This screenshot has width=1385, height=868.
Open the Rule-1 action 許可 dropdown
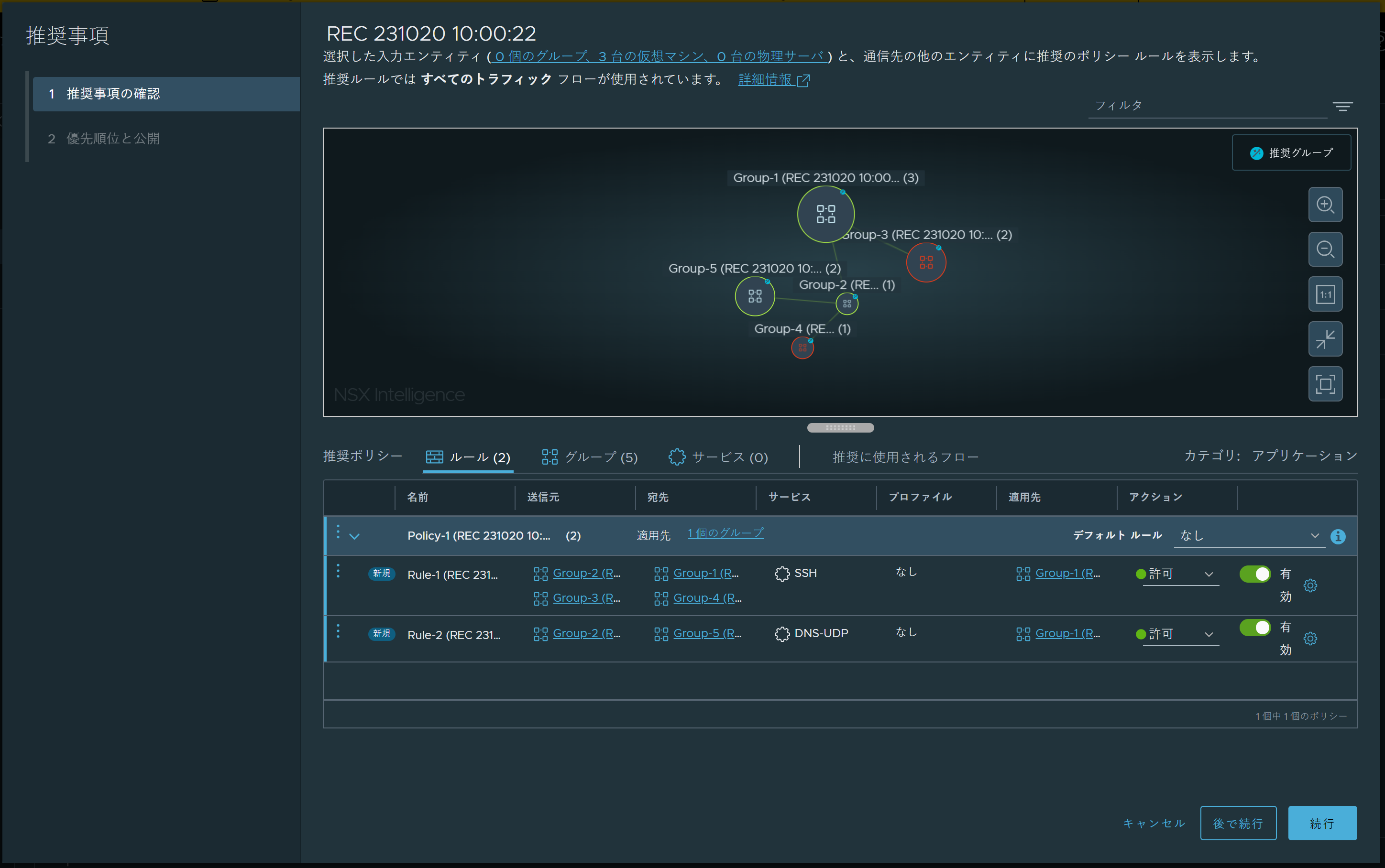pos(1181,574)
